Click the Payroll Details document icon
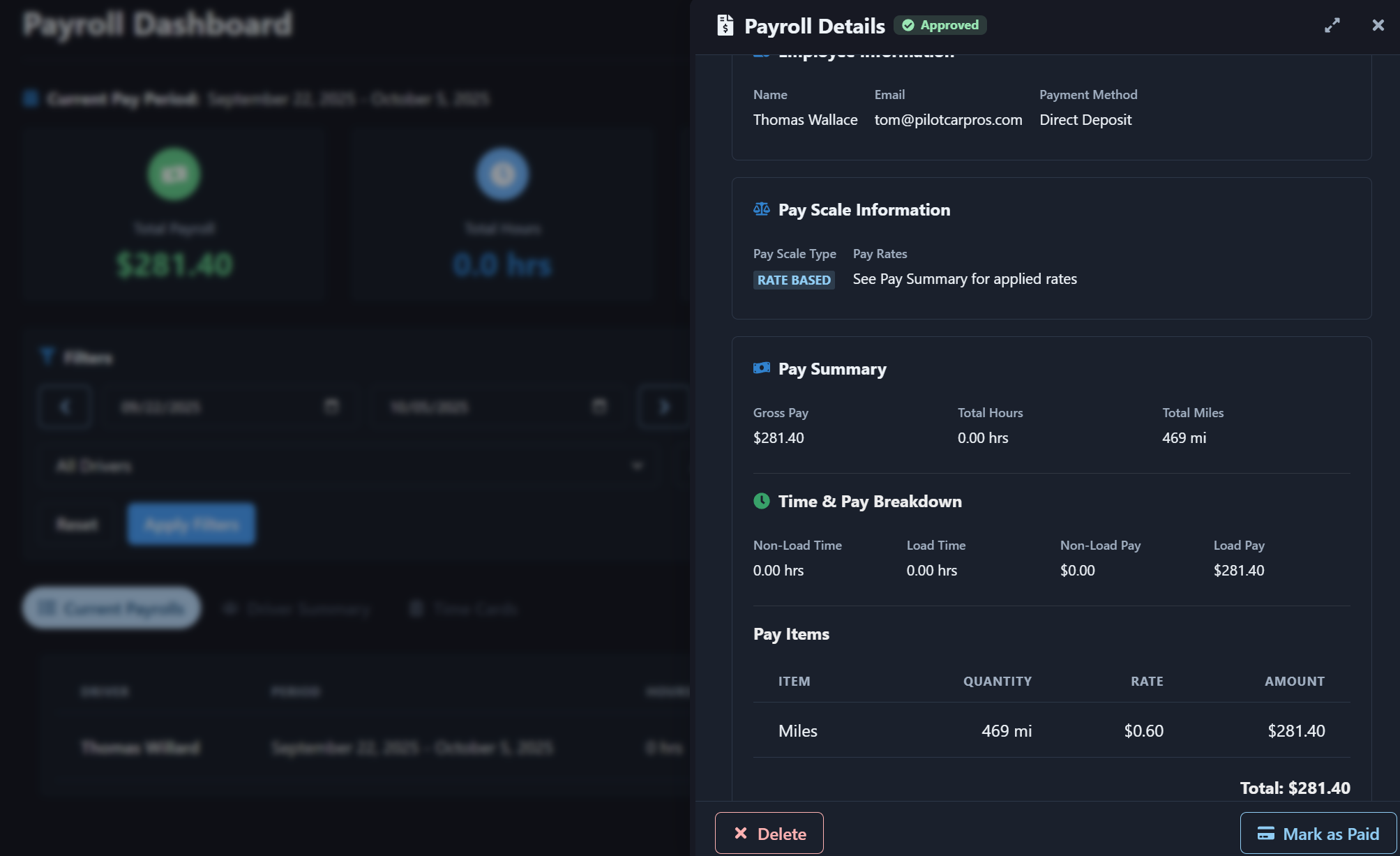Screen dimensions: 1400x856 pos(725,26)
